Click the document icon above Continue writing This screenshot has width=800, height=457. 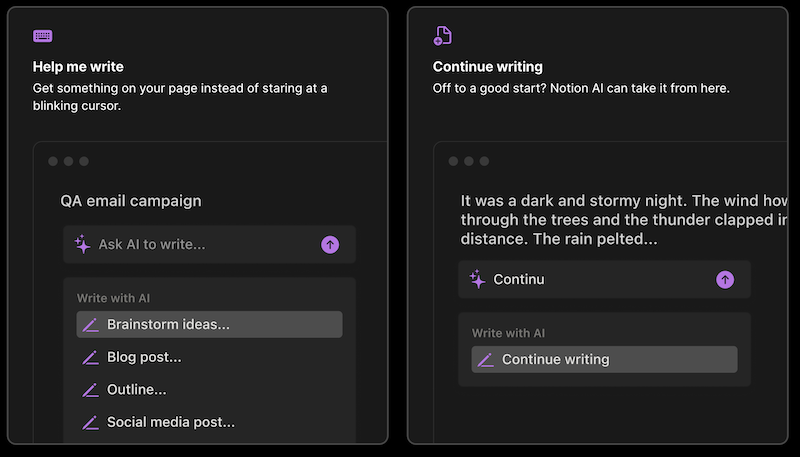pyautogui.click(x=442, y=36)
